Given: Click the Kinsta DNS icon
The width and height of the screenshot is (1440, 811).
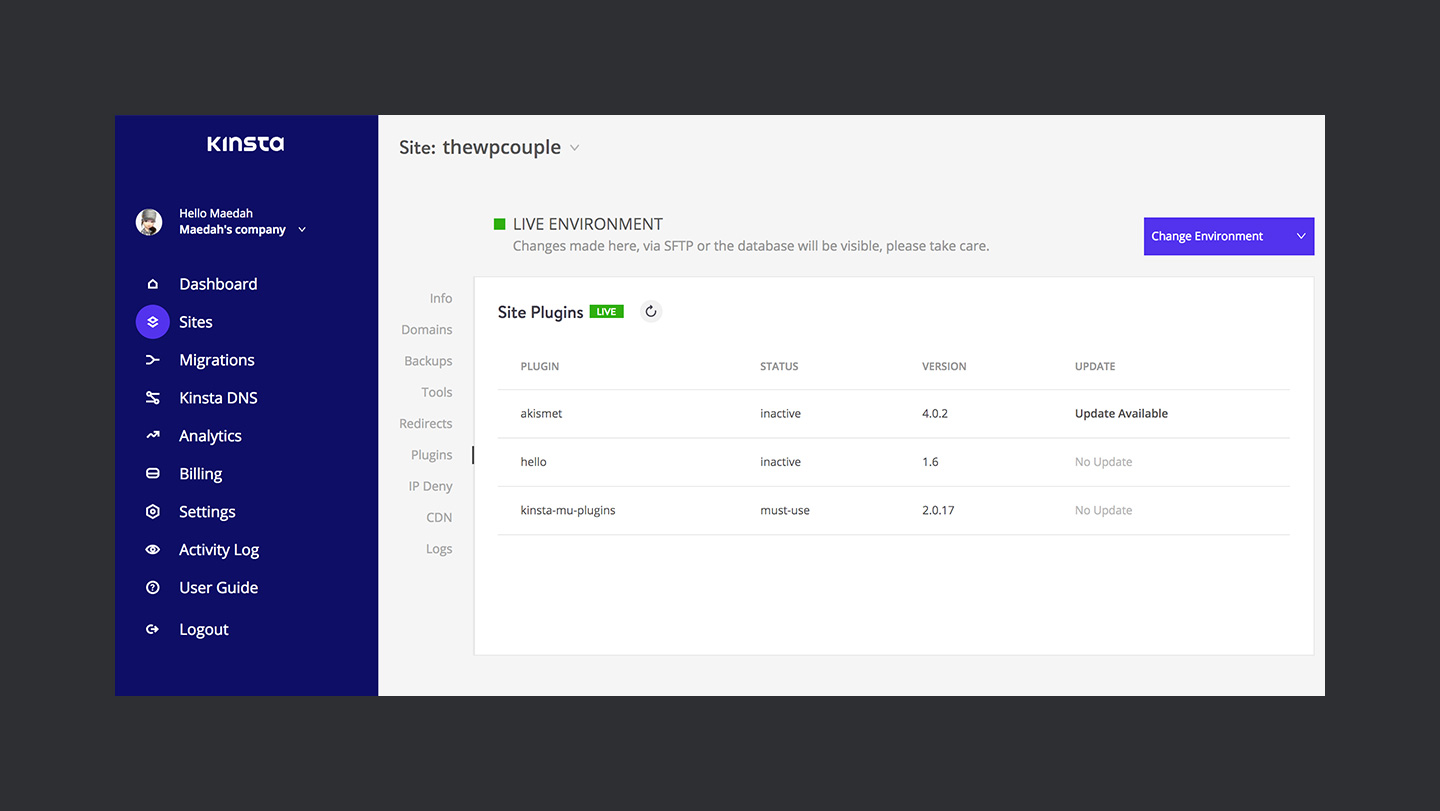Looking at the screenshot, I should coord(152,398).
